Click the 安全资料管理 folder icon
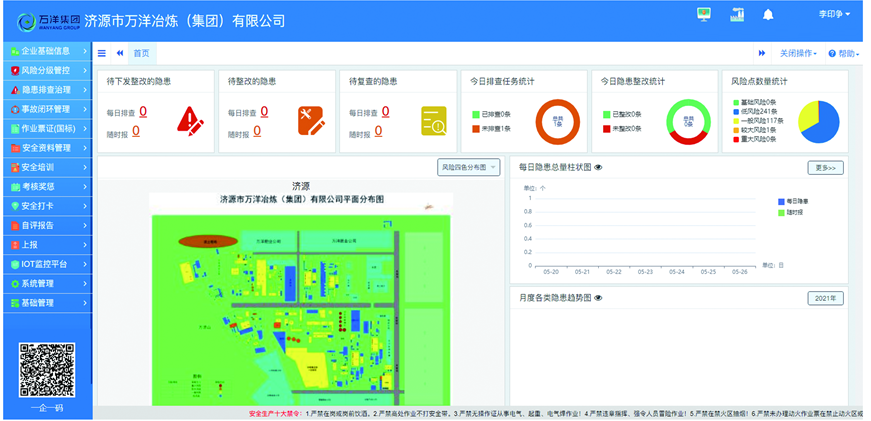The width and height of the screenshot is (871, 421). [x=15, y=148]
